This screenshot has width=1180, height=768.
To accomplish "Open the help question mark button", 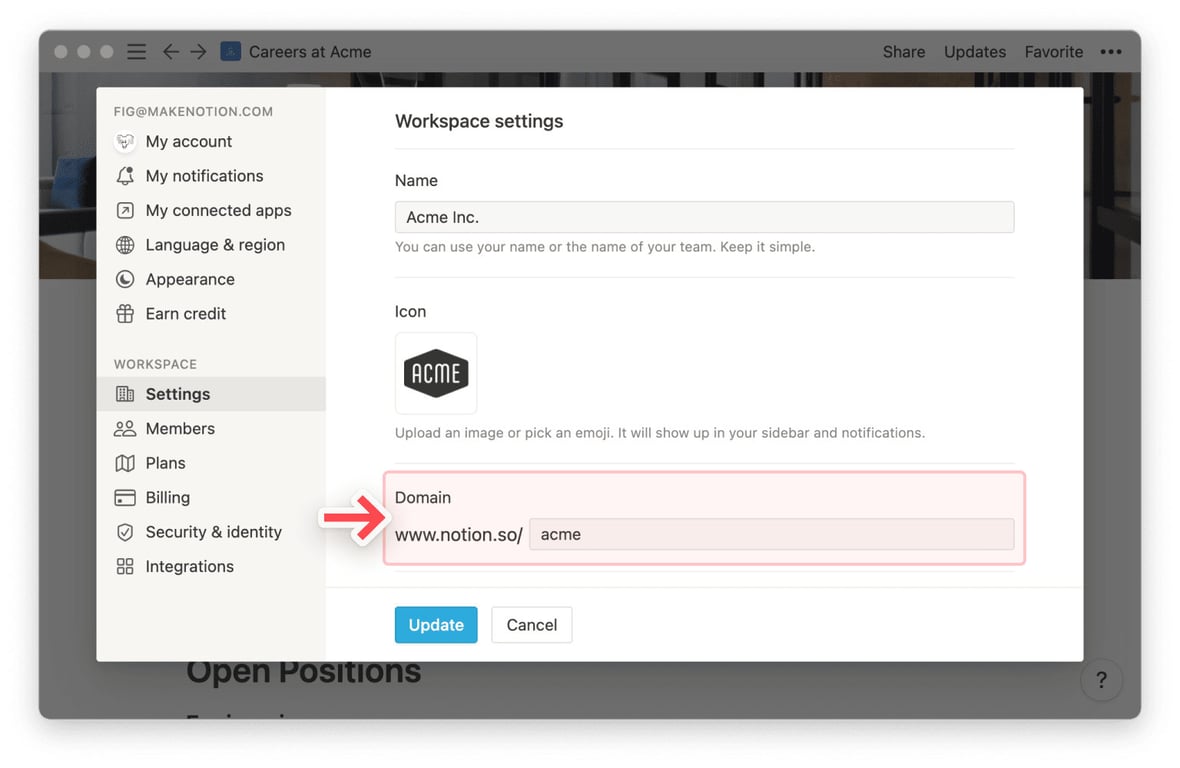I will pyautogui.click(x=1101, y=681).
